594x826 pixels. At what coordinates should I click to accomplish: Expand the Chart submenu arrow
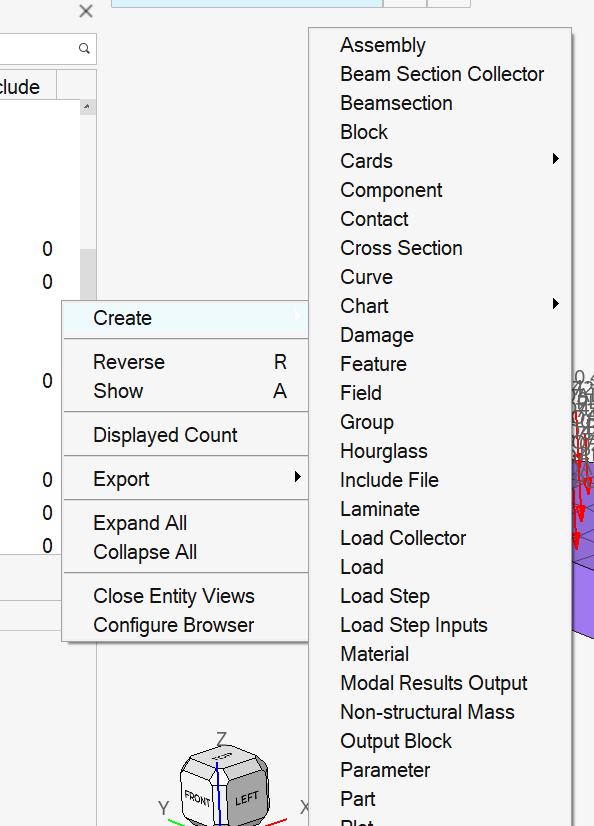click(x=556, y=303)
